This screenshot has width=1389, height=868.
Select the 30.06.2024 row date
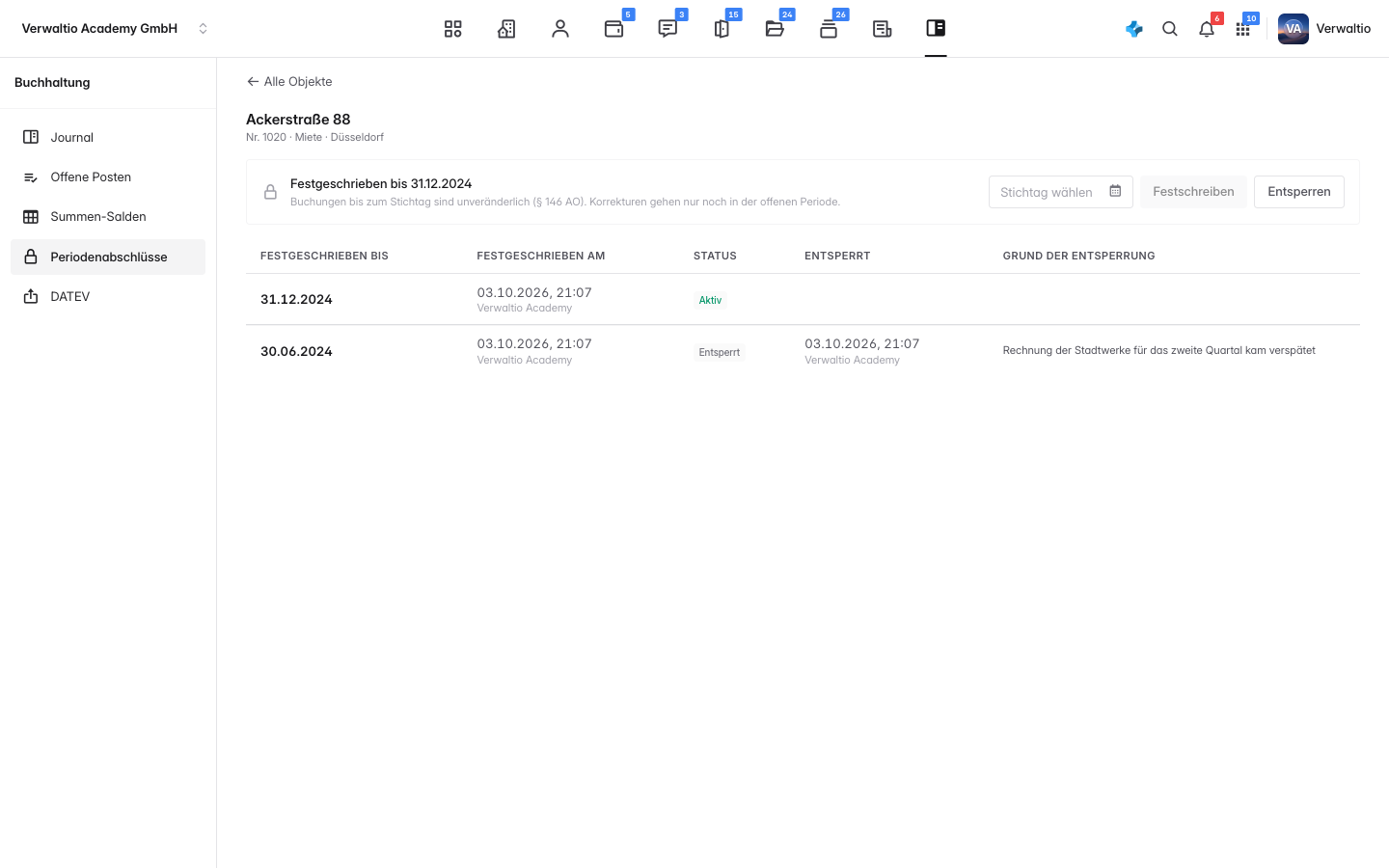tap(296, 352)
